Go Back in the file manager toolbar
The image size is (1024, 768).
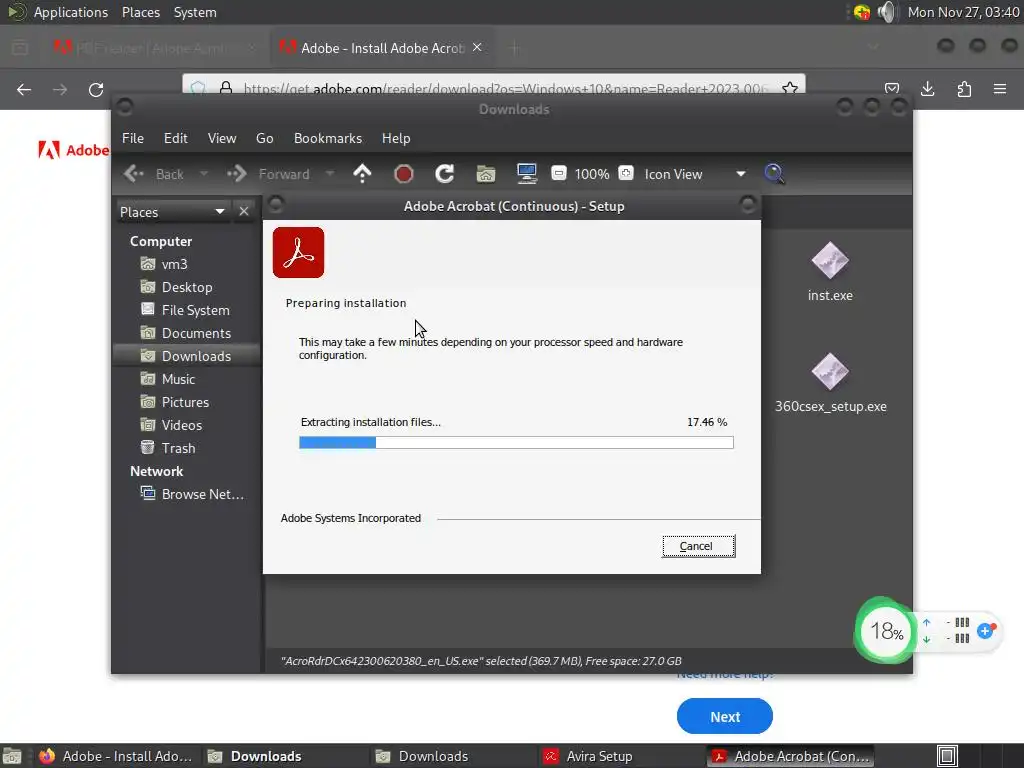point(154,174)
